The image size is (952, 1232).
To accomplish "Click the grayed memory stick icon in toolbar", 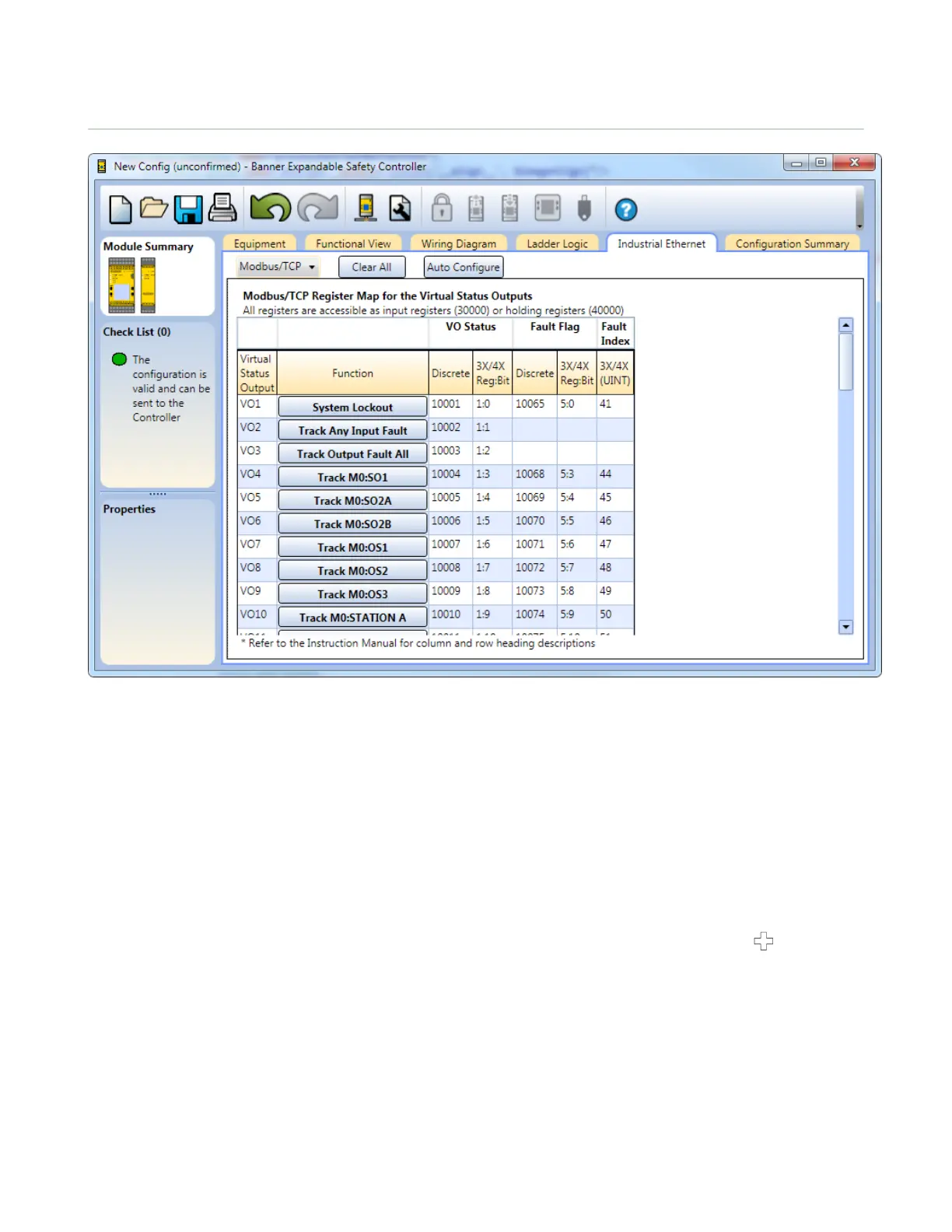I will coord(584,208).
